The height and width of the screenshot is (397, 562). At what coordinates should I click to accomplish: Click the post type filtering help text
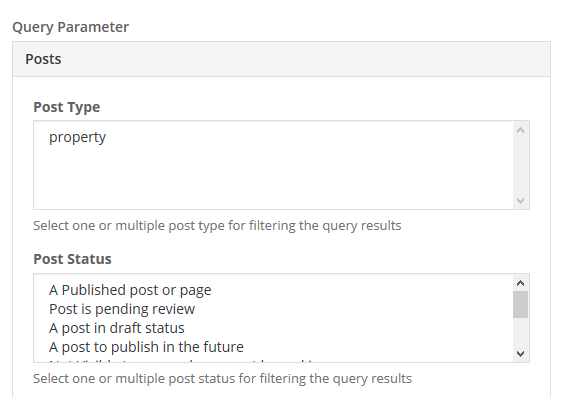217,226
